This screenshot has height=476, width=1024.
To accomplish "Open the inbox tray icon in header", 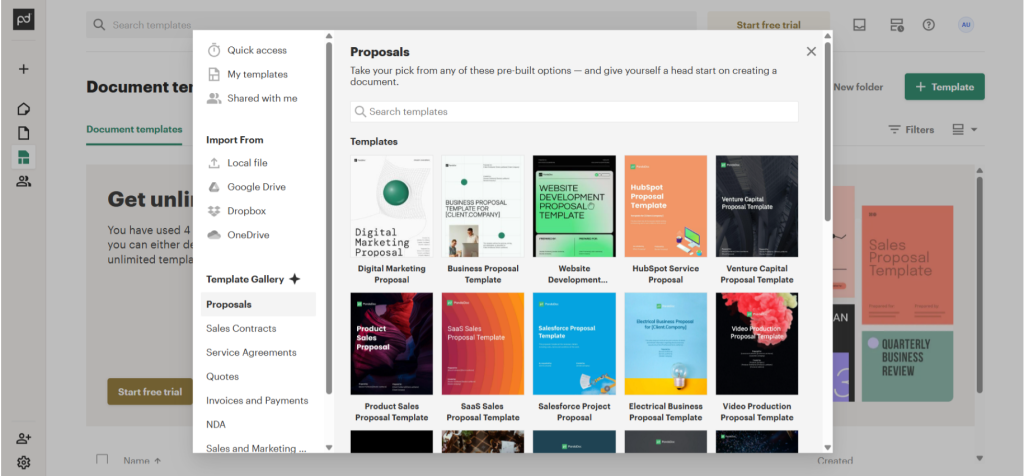I will (x=859, y=25).
